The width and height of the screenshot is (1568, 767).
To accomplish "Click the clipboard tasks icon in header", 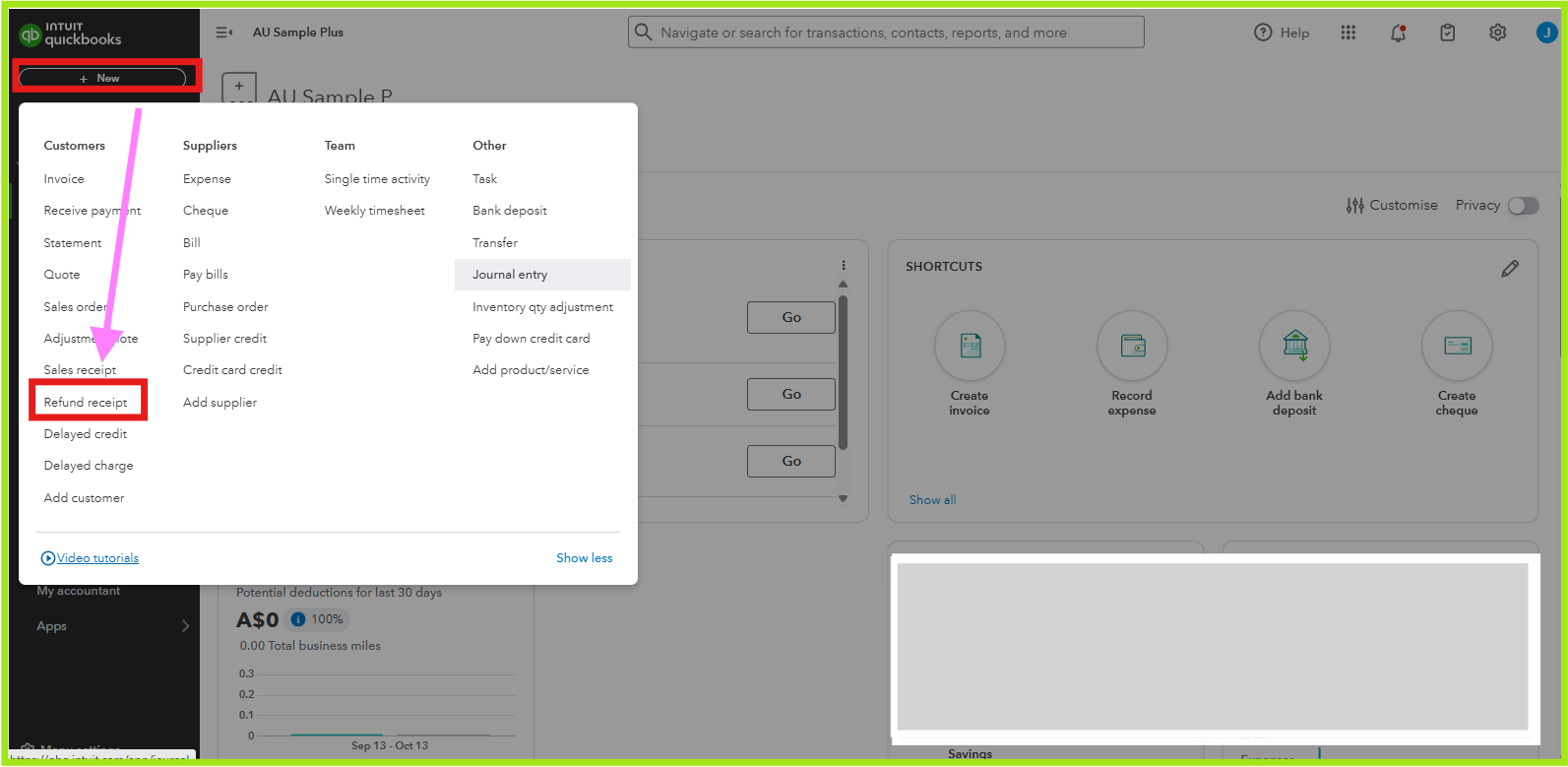I will click(1447, 32).
